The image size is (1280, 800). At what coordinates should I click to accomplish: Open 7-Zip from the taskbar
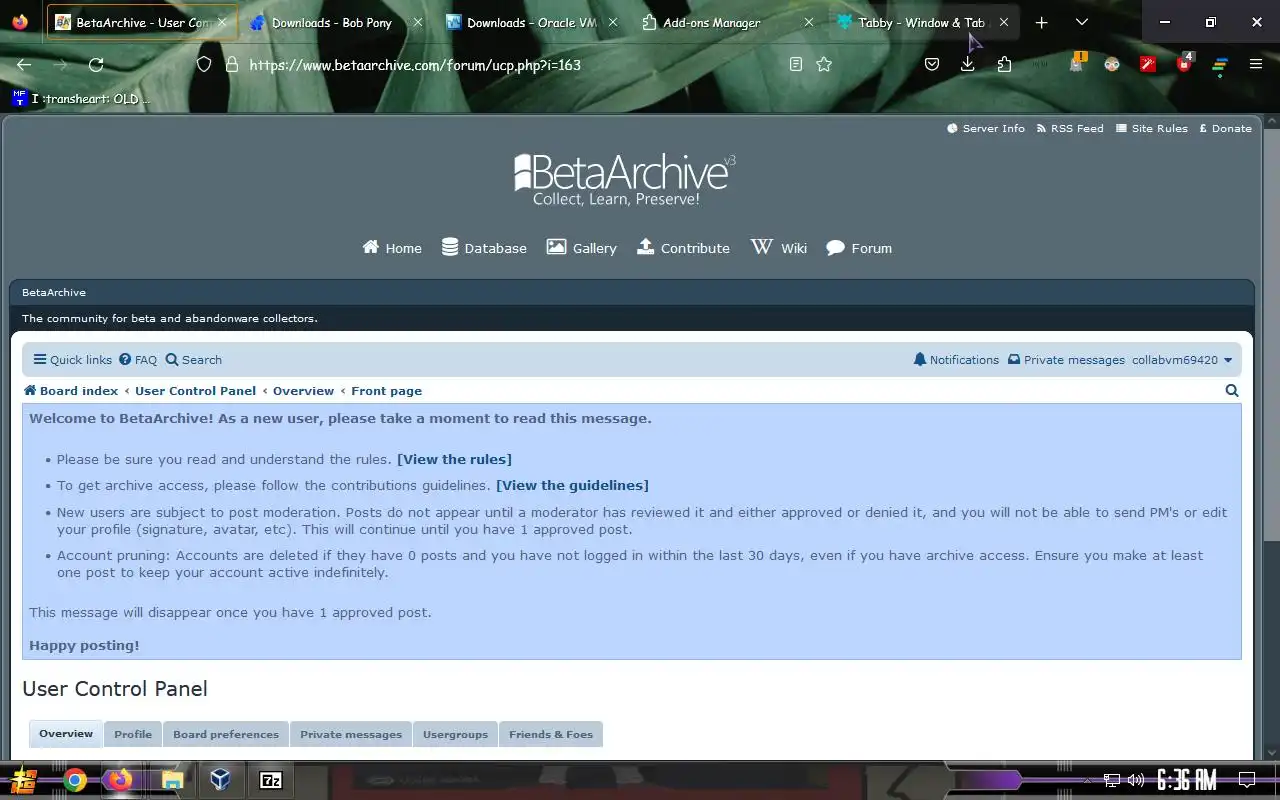pos(271,780)
